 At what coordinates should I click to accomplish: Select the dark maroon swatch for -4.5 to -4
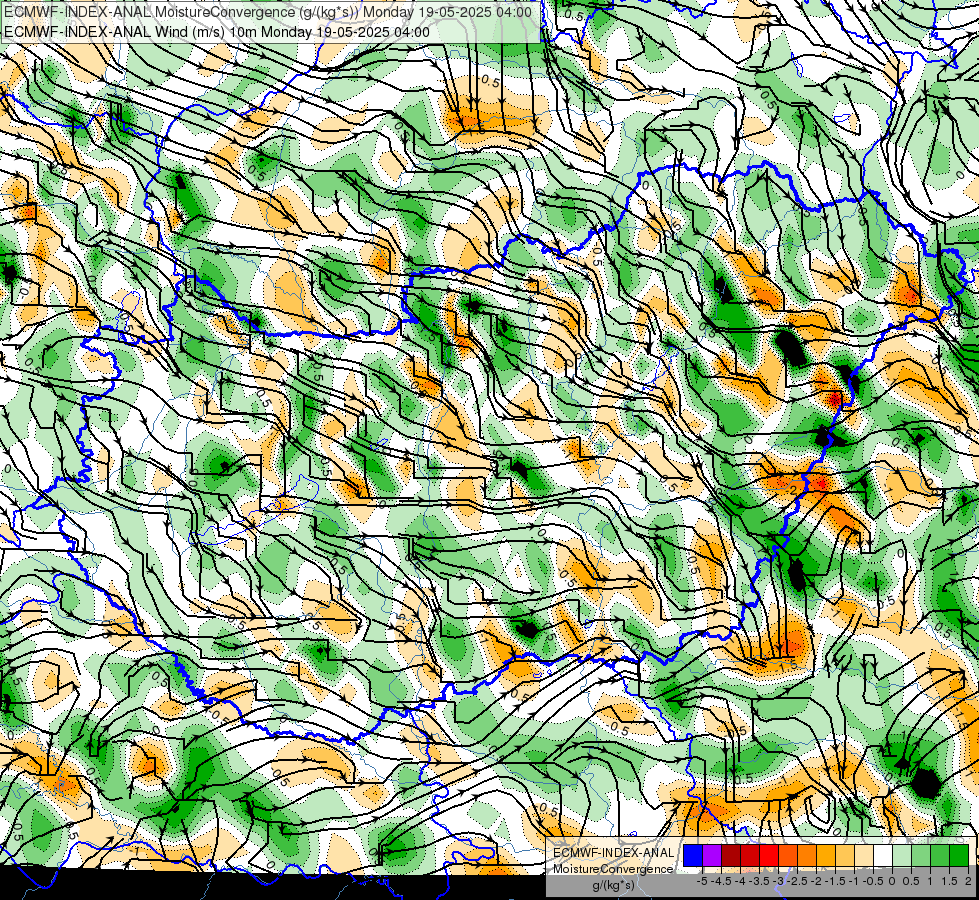click(x=731, y=856)
